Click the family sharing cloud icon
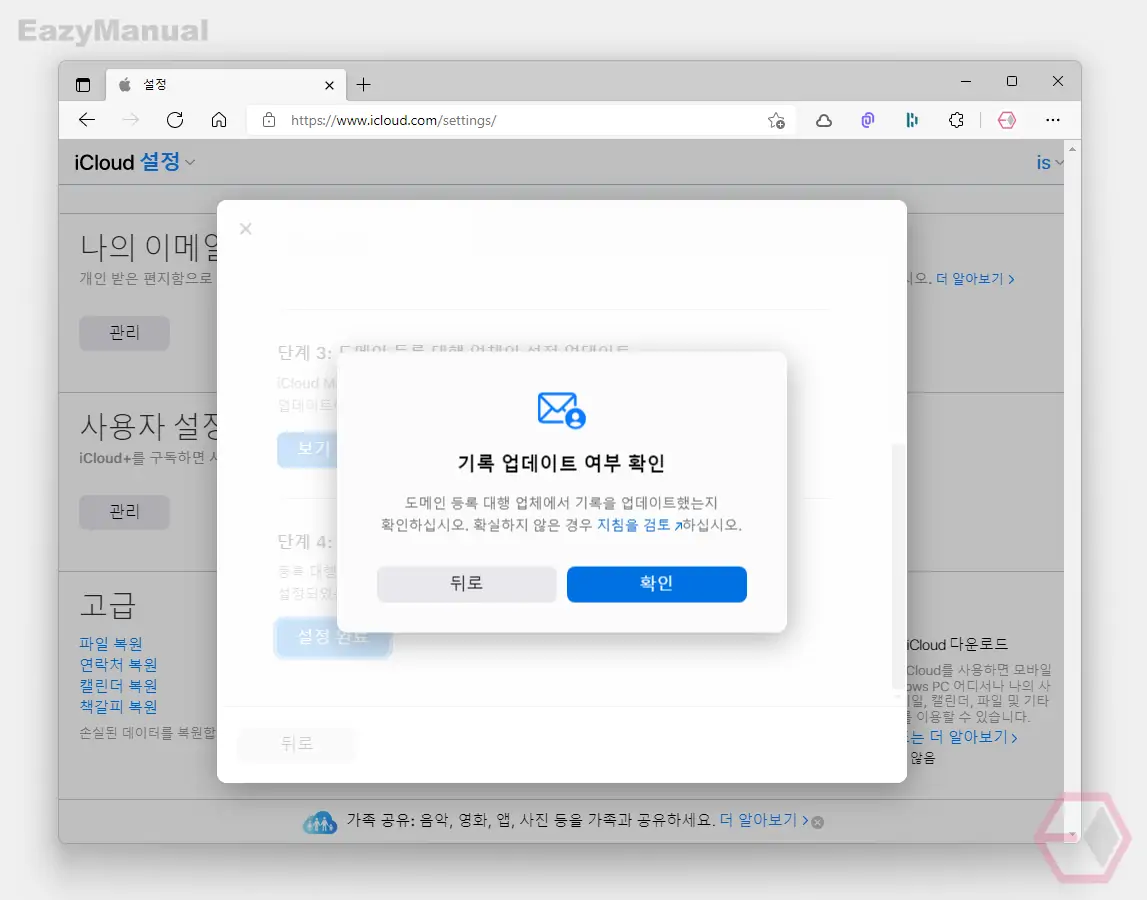1147x900 pixels. click(320, 822)
